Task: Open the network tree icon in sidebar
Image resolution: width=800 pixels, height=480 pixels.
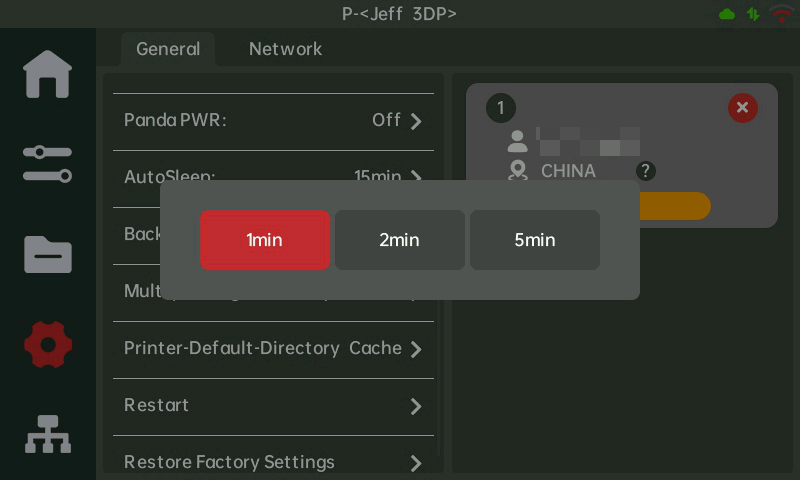Action: coord(48,435)
